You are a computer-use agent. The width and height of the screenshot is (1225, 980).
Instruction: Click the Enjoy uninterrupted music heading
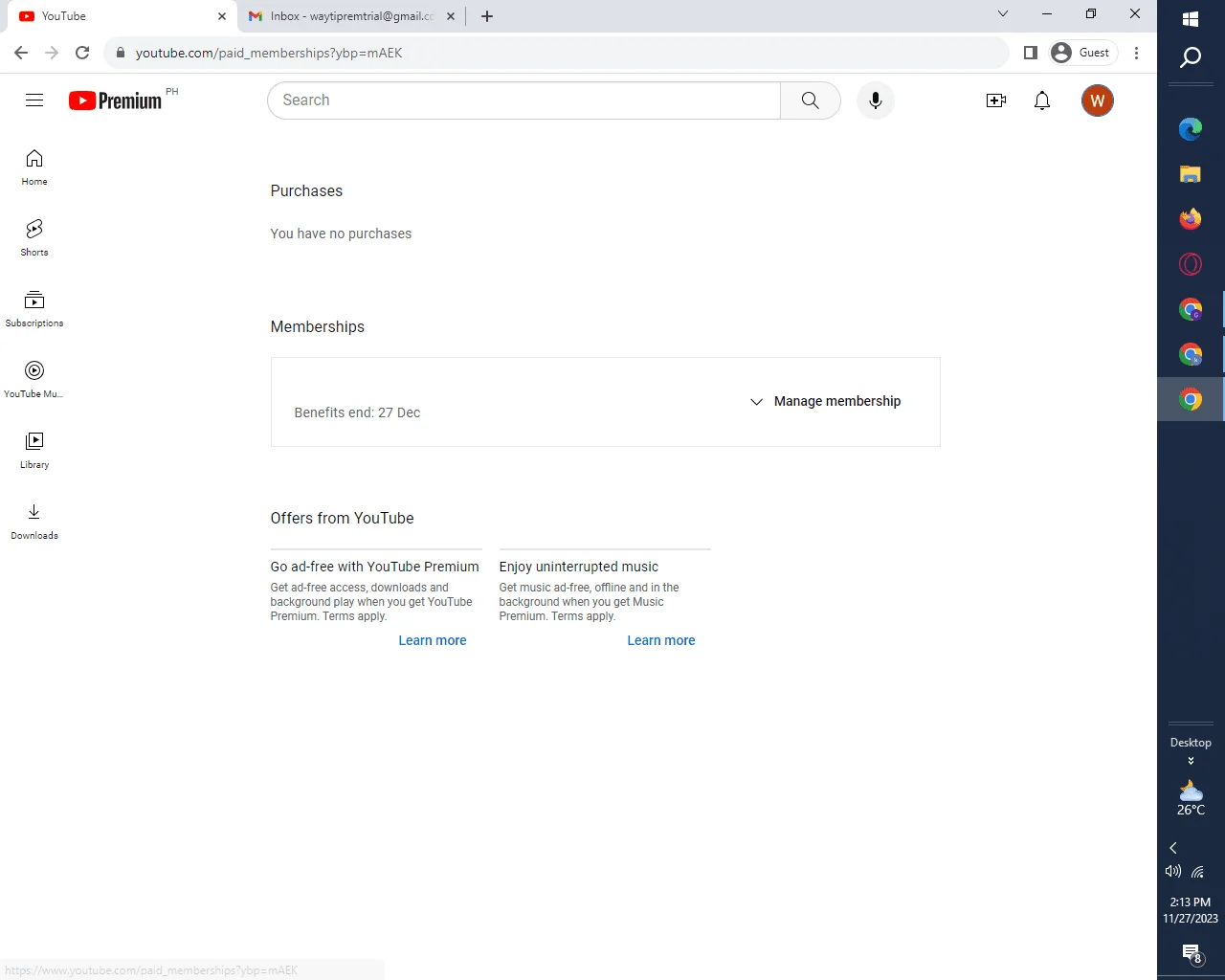(x=578, y=567)
